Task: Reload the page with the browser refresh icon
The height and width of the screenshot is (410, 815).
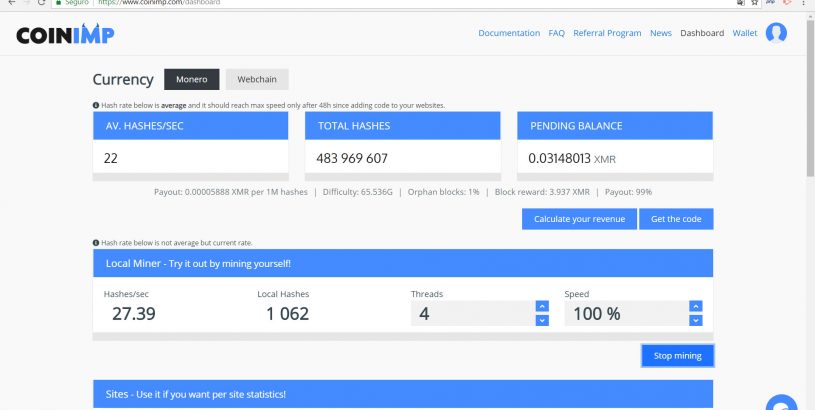Action: [x=42, y=3]
